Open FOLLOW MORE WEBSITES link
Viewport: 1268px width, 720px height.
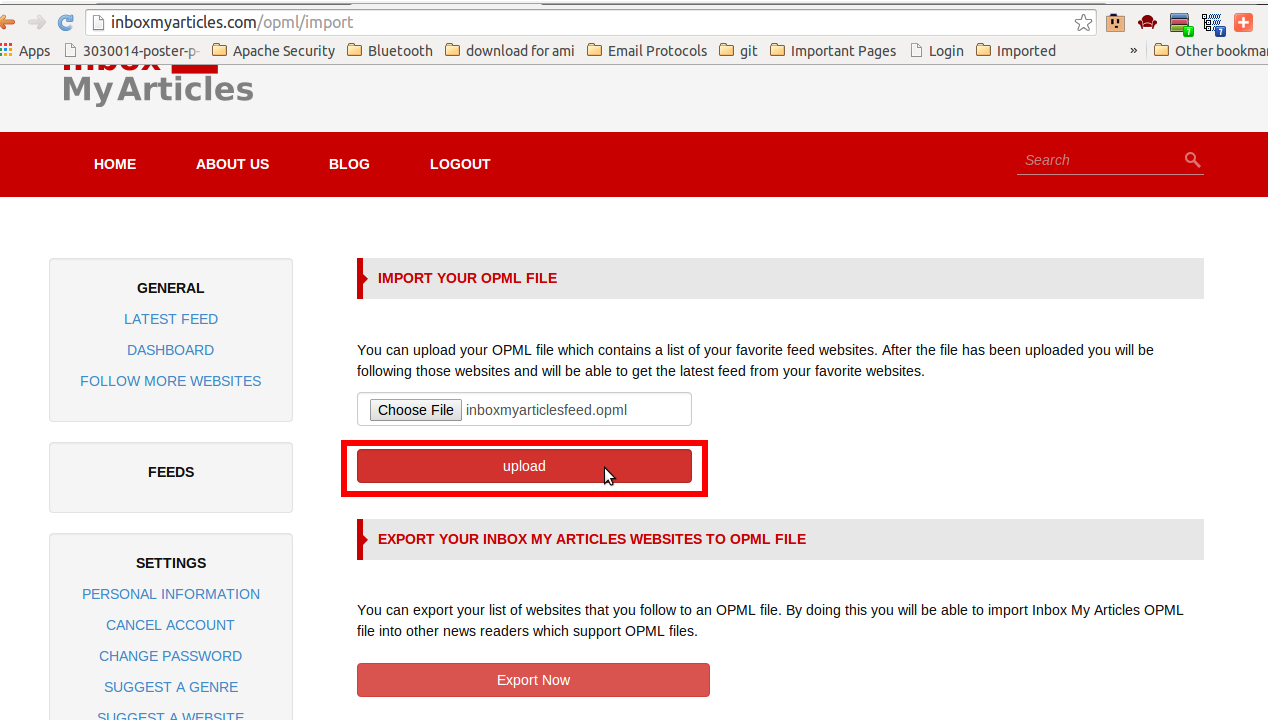point(171,381)
